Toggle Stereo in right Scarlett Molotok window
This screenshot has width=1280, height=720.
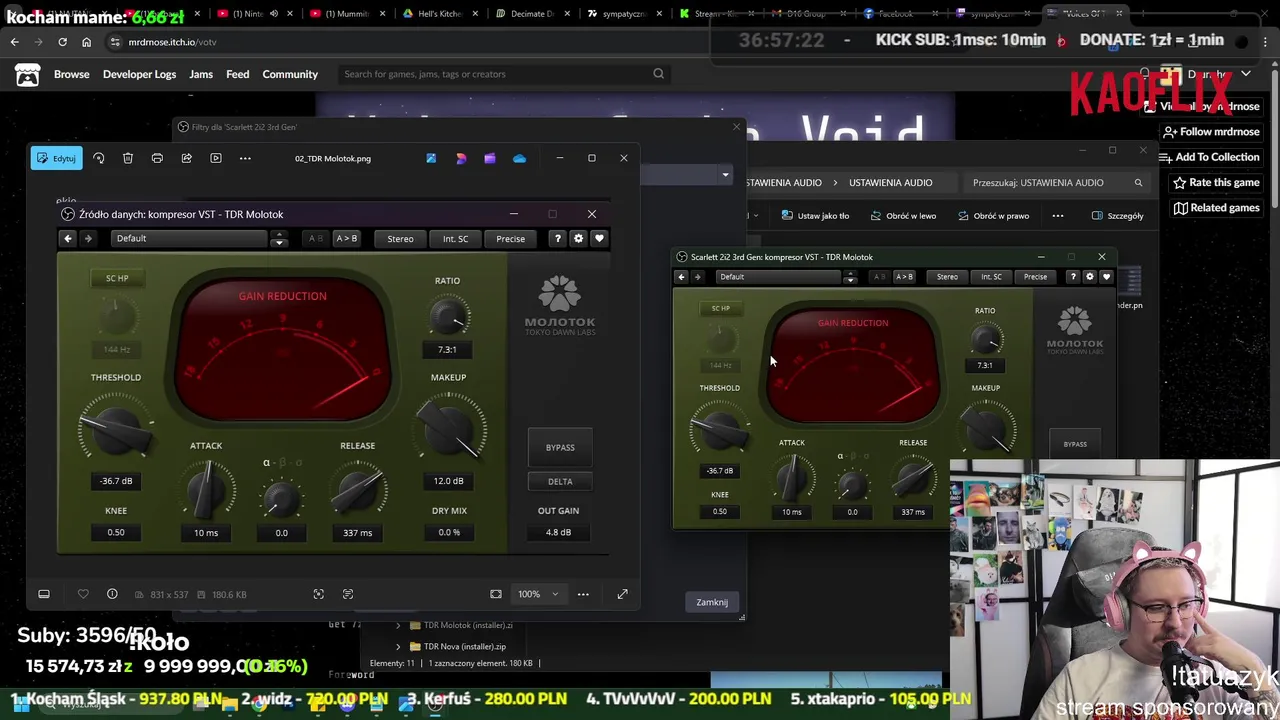pos(947,277)
